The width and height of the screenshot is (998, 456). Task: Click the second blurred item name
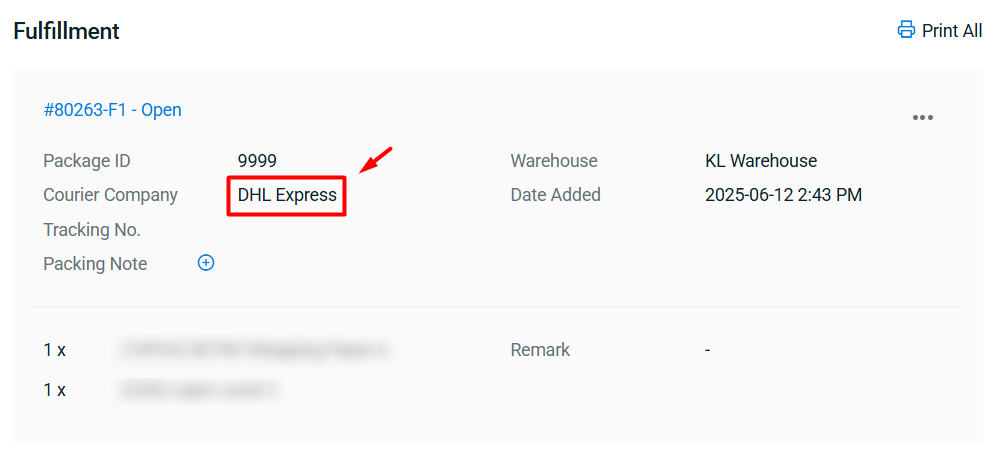tap(199, 390)
